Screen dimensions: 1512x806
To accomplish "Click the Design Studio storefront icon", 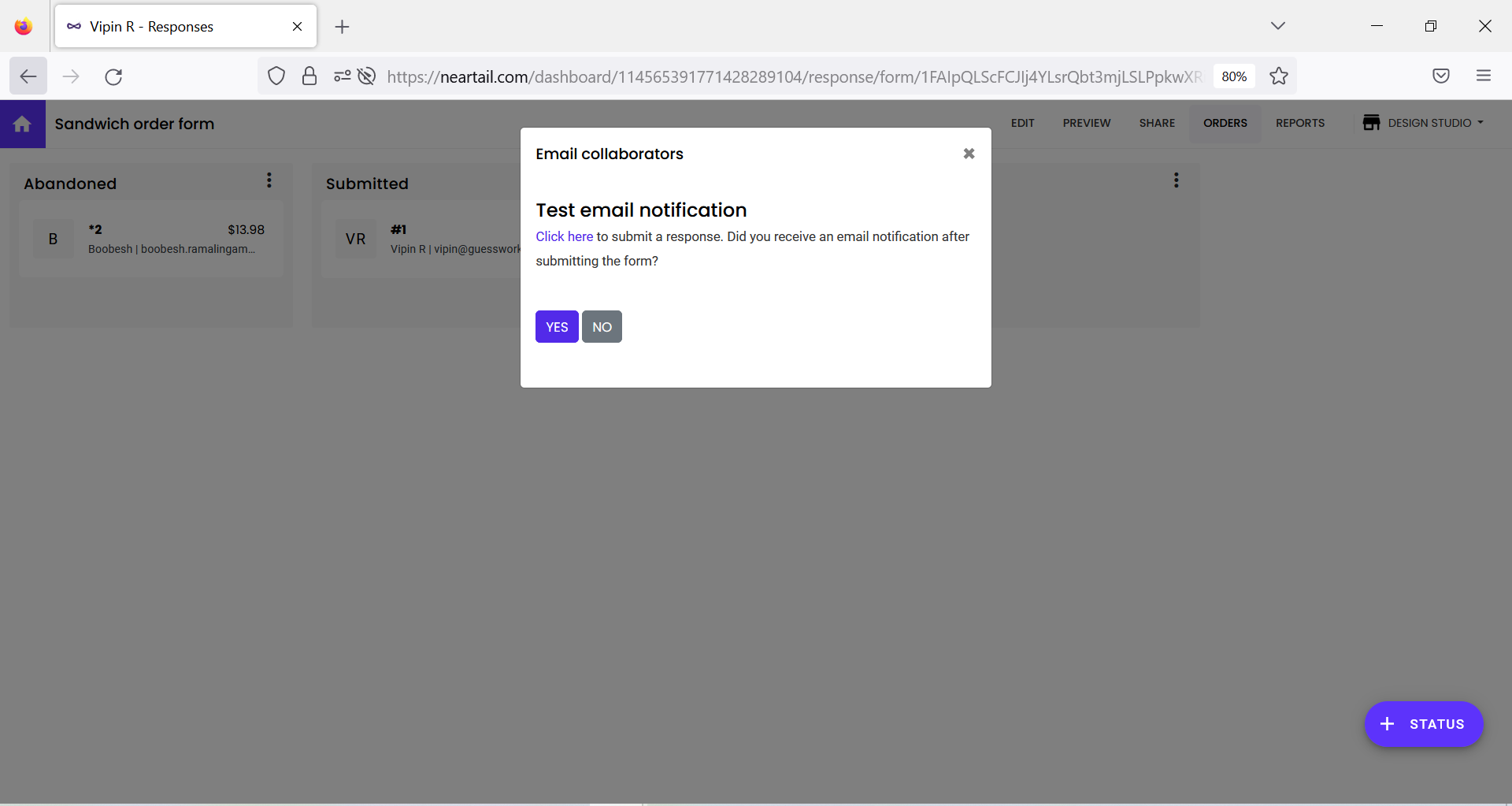I will (1372, 123).
